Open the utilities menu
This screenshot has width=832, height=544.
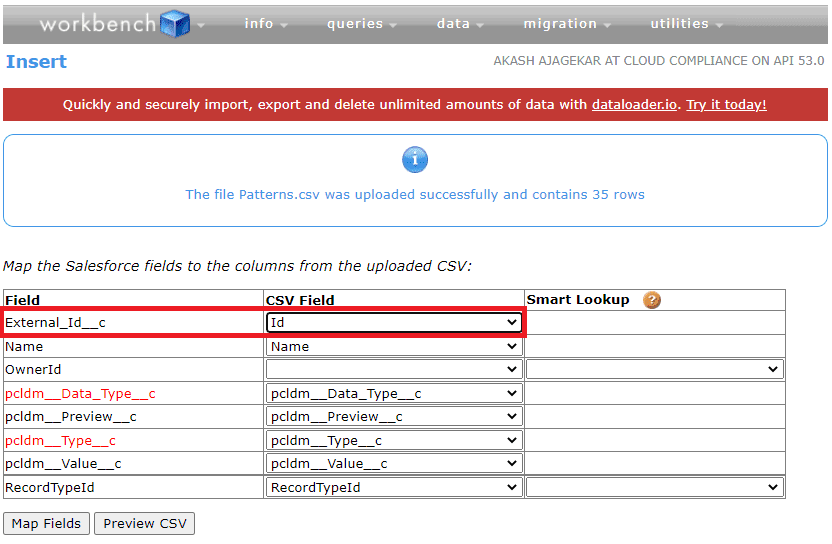[686, 24]
